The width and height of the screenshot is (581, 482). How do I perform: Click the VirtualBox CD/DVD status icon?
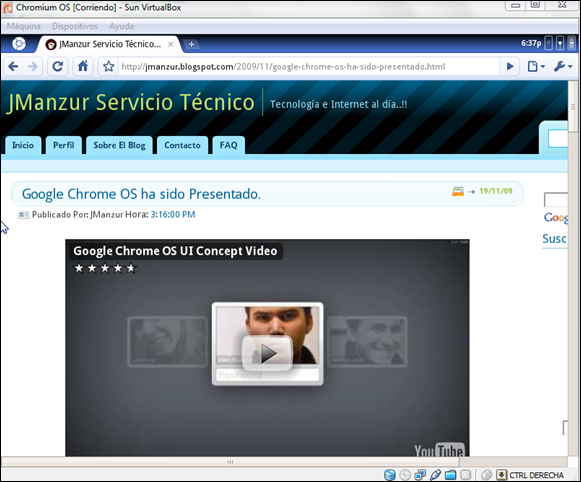405,475
